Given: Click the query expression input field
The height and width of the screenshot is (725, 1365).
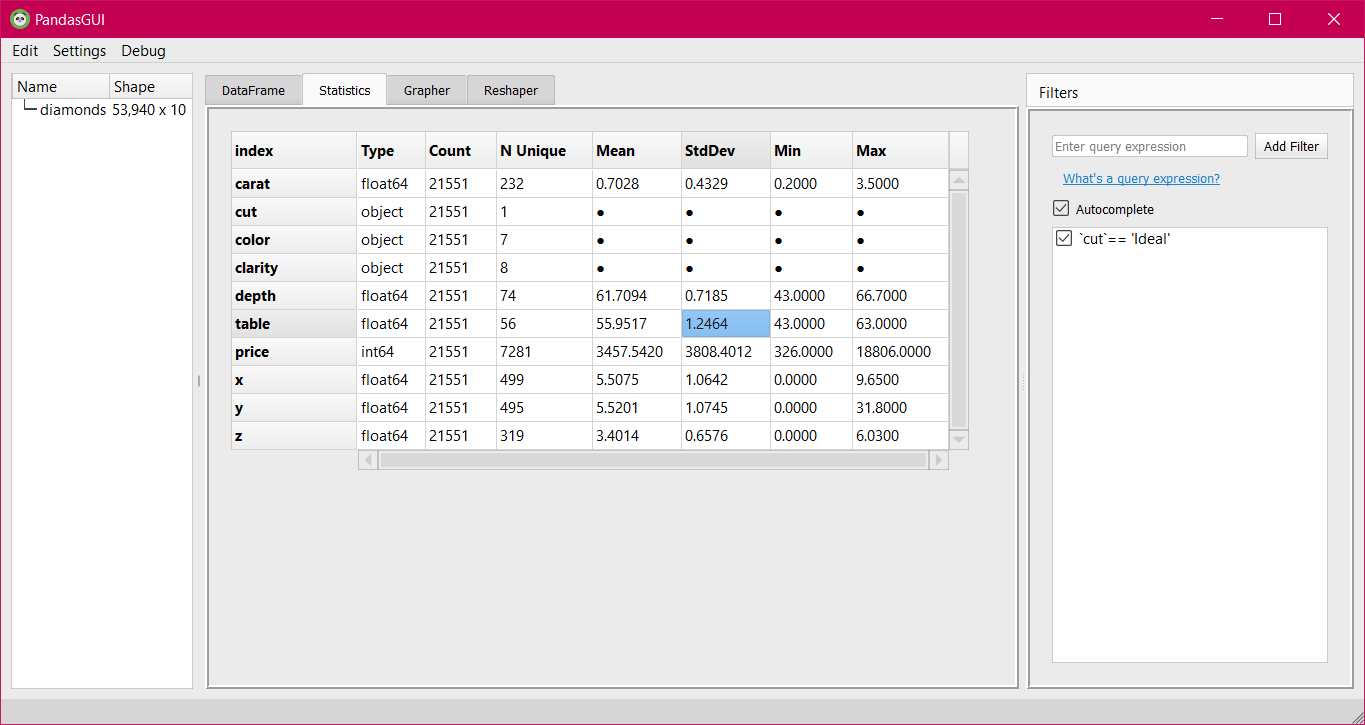Looking at the screenshot, I should pos(1149,146).
